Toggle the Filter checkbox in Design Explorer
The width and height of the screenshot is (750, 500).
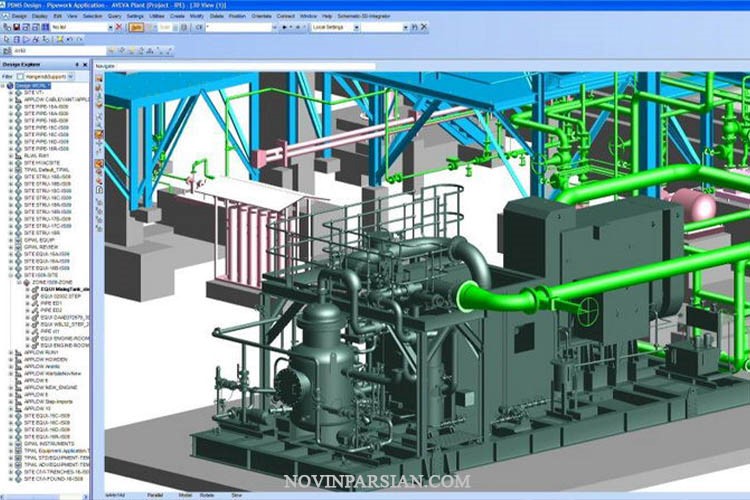point(18,75)
